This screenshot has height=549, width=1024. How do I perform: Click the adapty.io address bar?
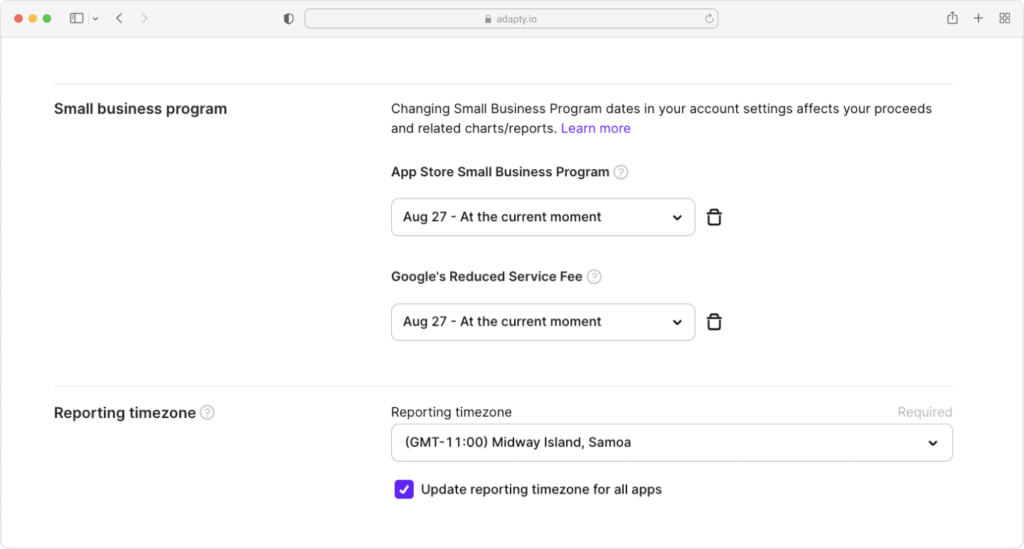(x=511, y=19)
